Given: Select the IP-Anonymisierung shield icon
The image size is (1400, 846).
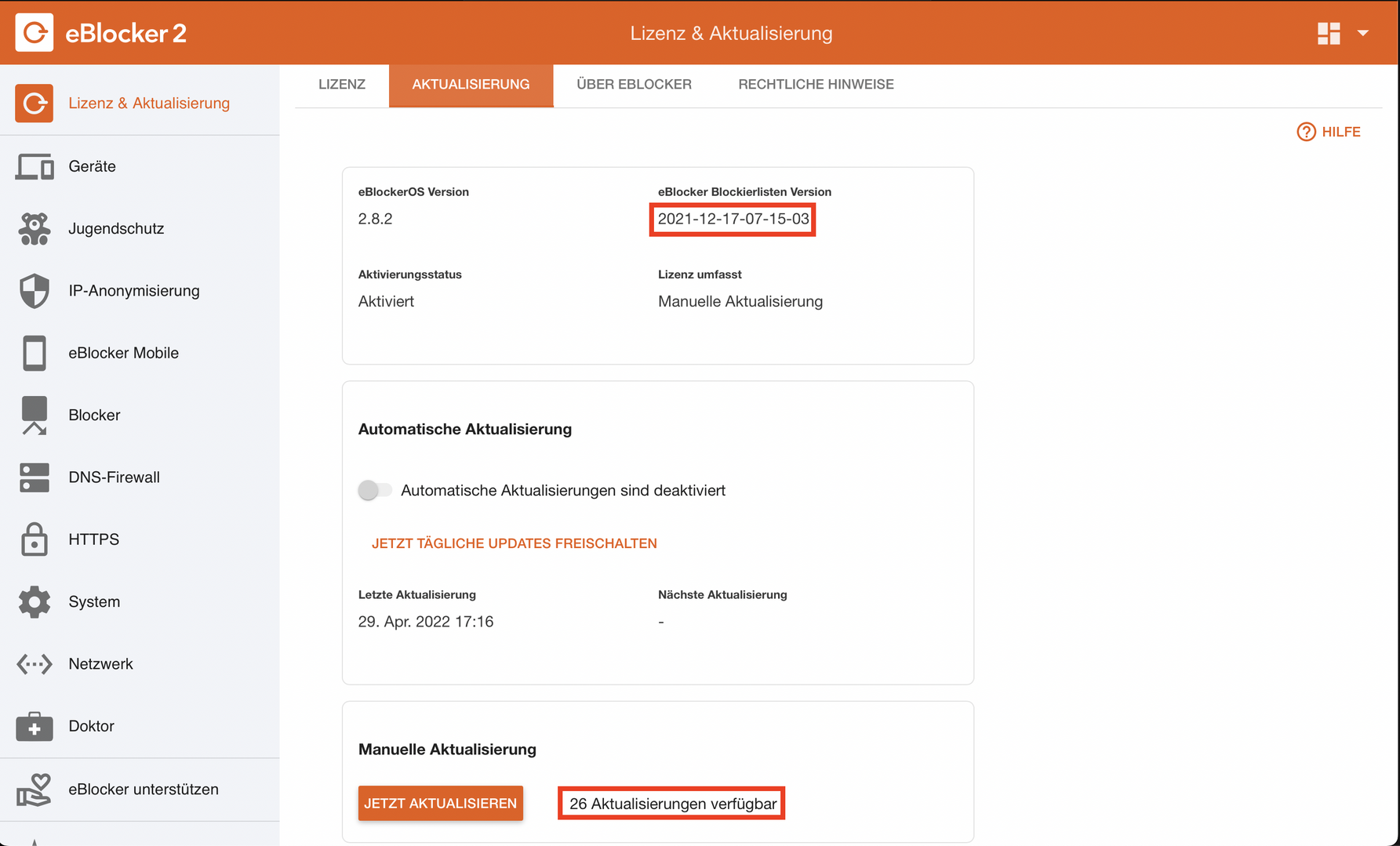Looking at the screenshot, I should 35,291.
